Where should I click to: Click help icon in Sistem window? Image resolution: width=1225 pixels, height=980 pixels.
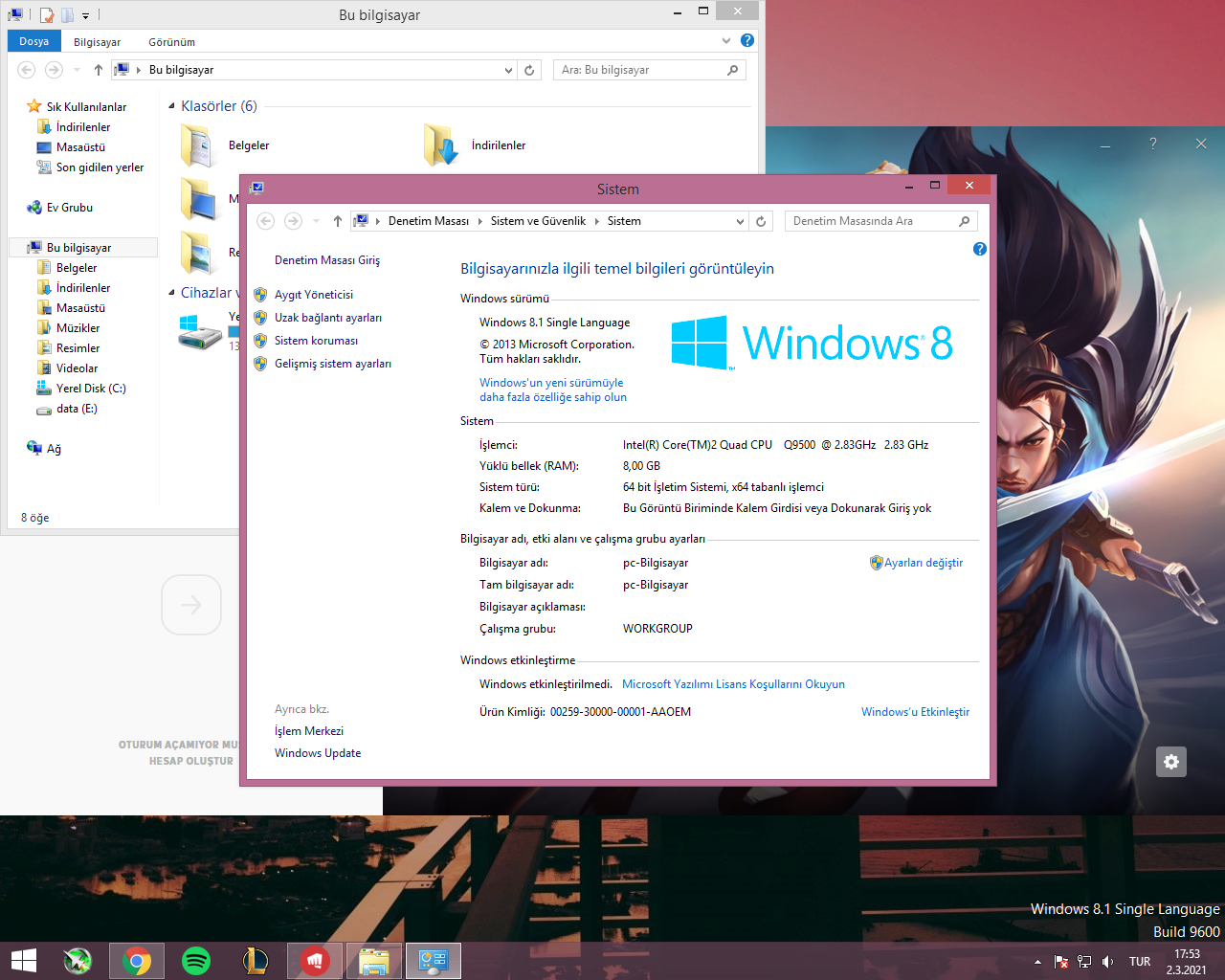(x=979, y=249)
